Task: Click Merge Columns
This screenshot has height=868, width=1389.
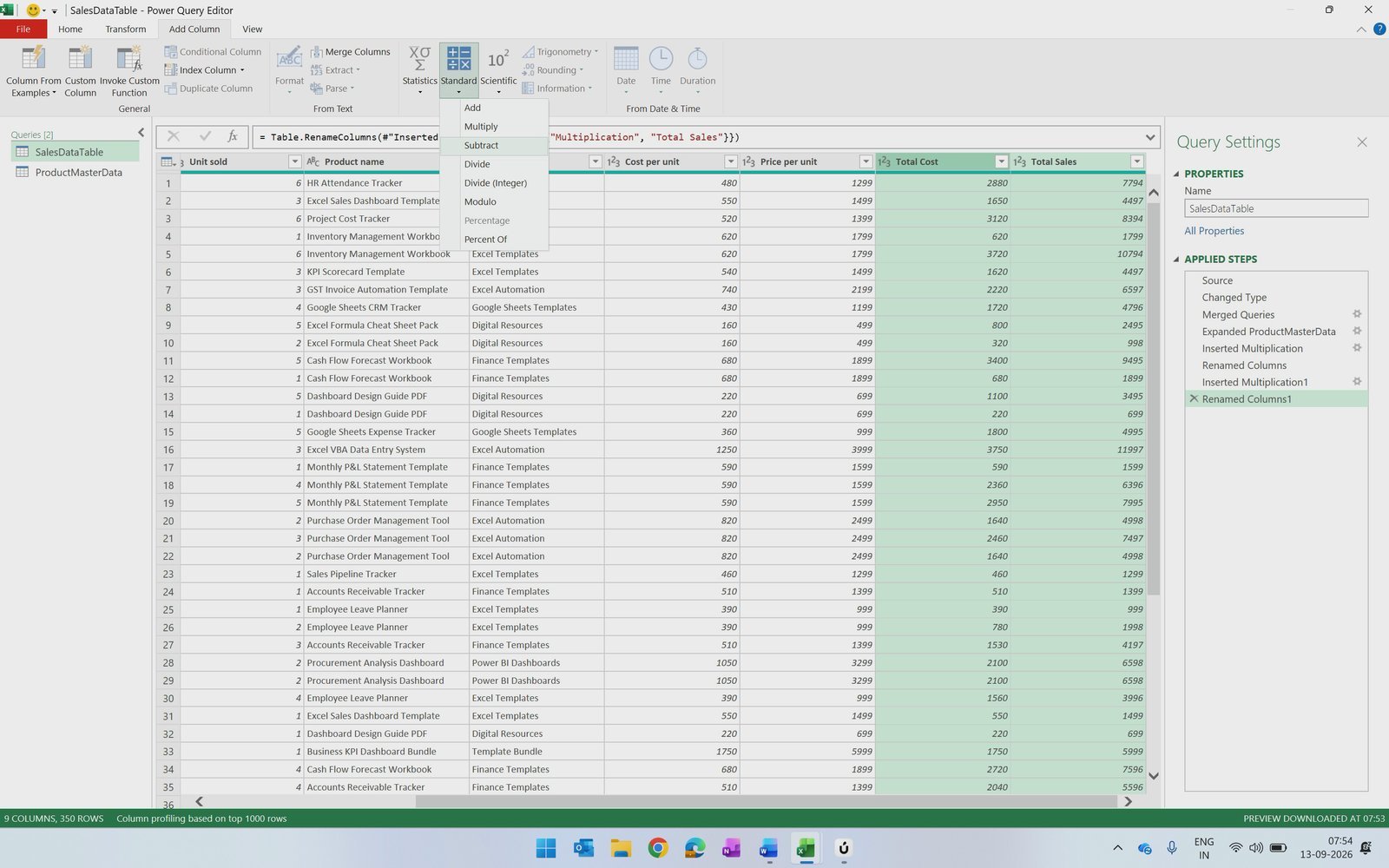Action: [x=351, y=52]
